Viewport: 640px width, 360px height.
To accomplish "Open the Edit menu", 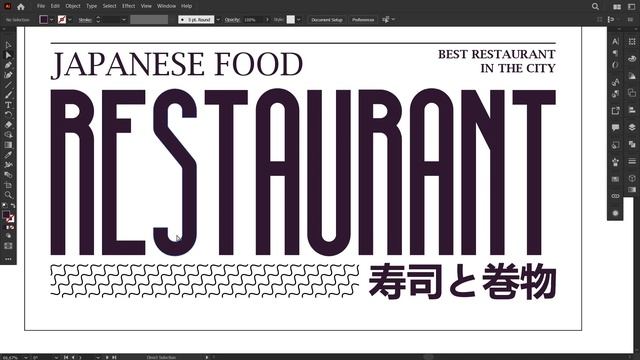I will 55,6.
